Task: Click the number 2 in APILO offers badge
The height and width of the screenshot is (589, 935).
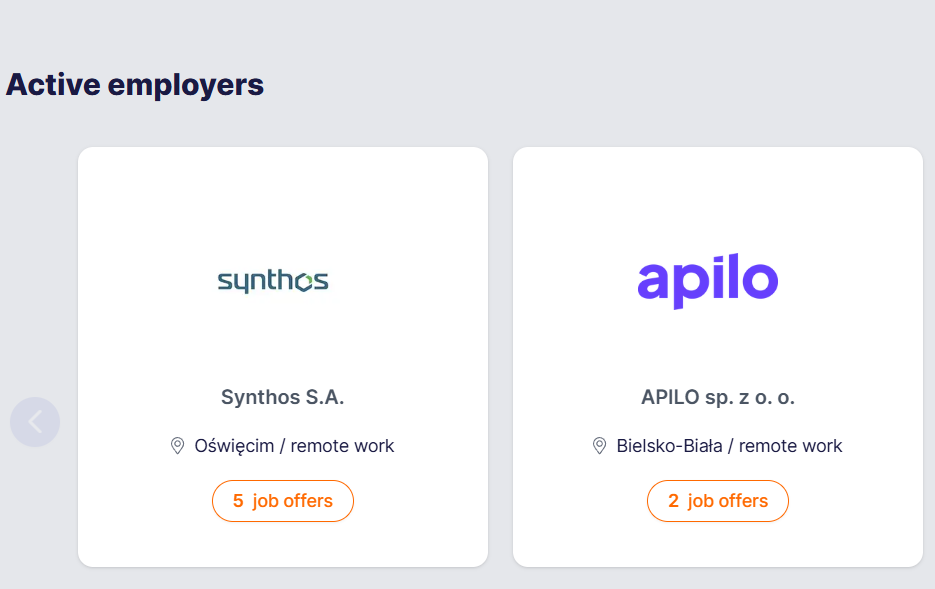Action: 673,501
